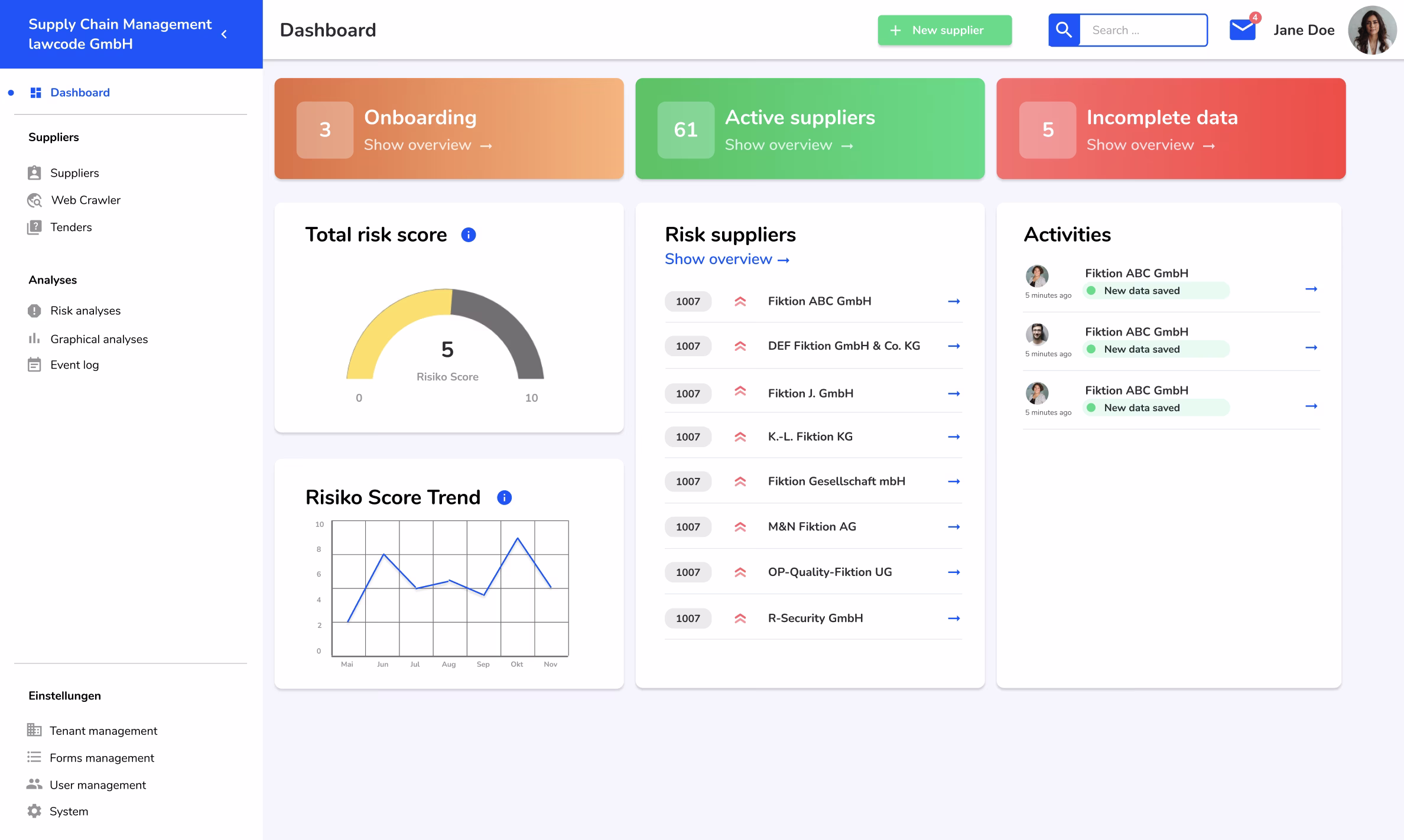Click the User management people icon
The height and width of the screenshot is (840, 1404).
[x=34, y=784]
